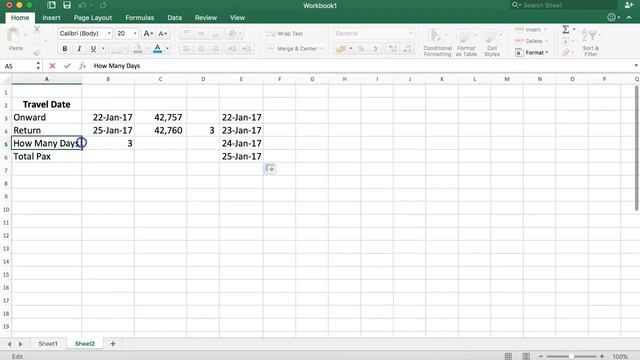The height and width of the screenshot is (360, 640).
Task: Open the Insert ribbon tab
Action: coord(51,18)
